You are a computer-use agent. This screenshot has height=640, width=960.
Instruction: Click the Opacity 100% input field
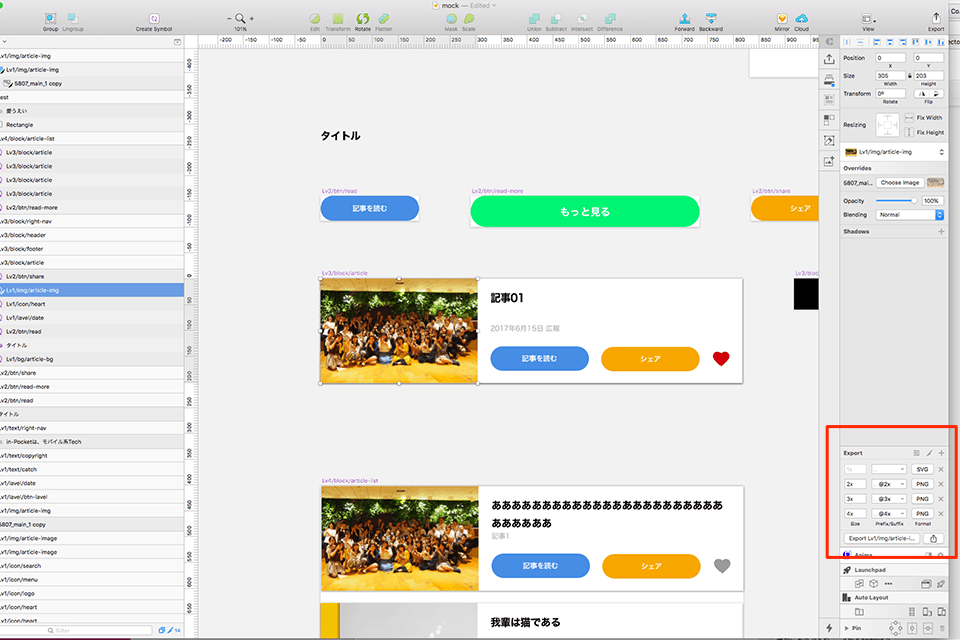(x=932, y=201)
